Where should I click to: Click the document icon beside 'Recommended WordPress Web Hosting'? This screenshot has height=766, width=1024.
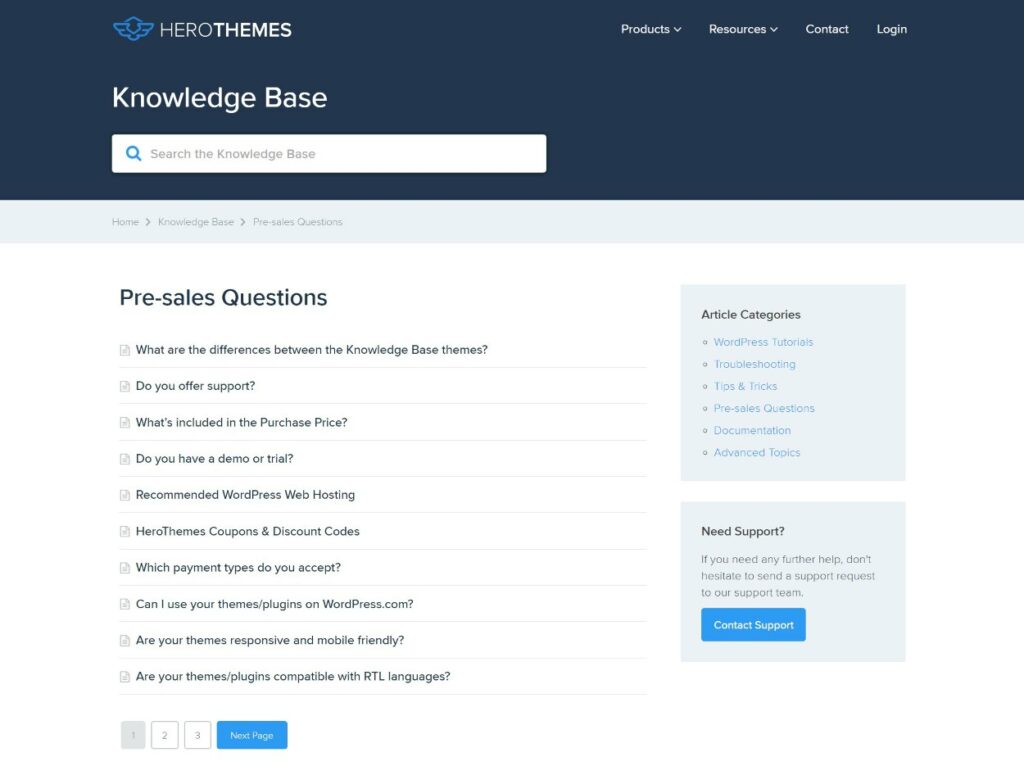tap(124, 494)
